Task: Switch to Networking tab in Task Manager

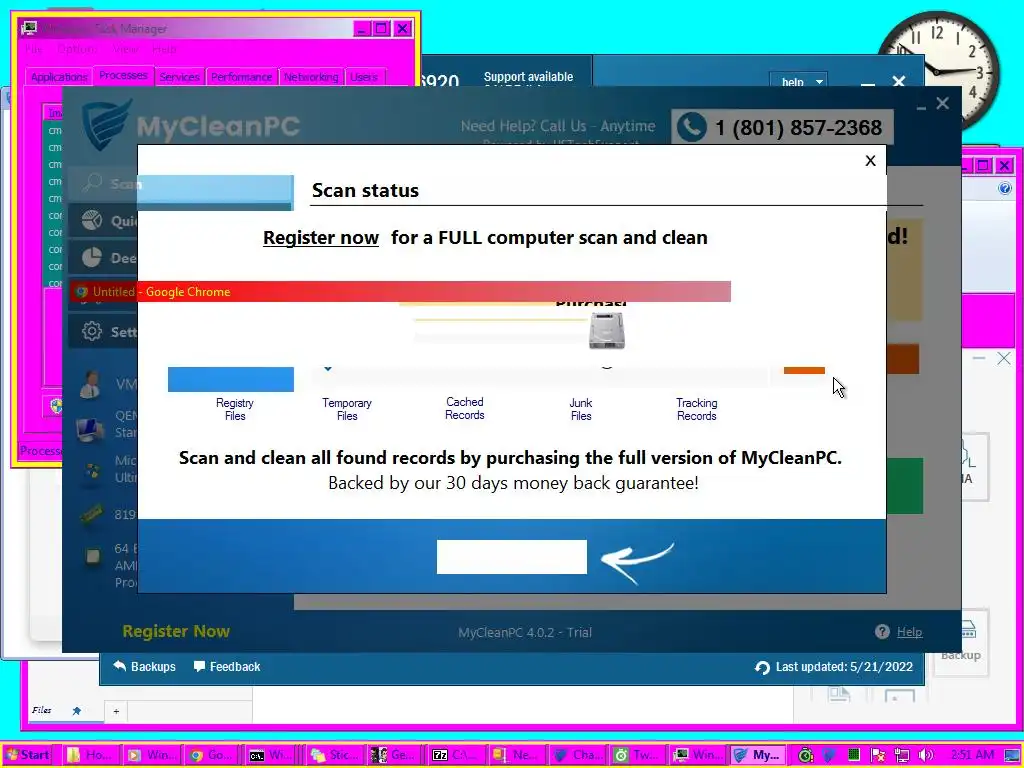Action: pos(311,77)
